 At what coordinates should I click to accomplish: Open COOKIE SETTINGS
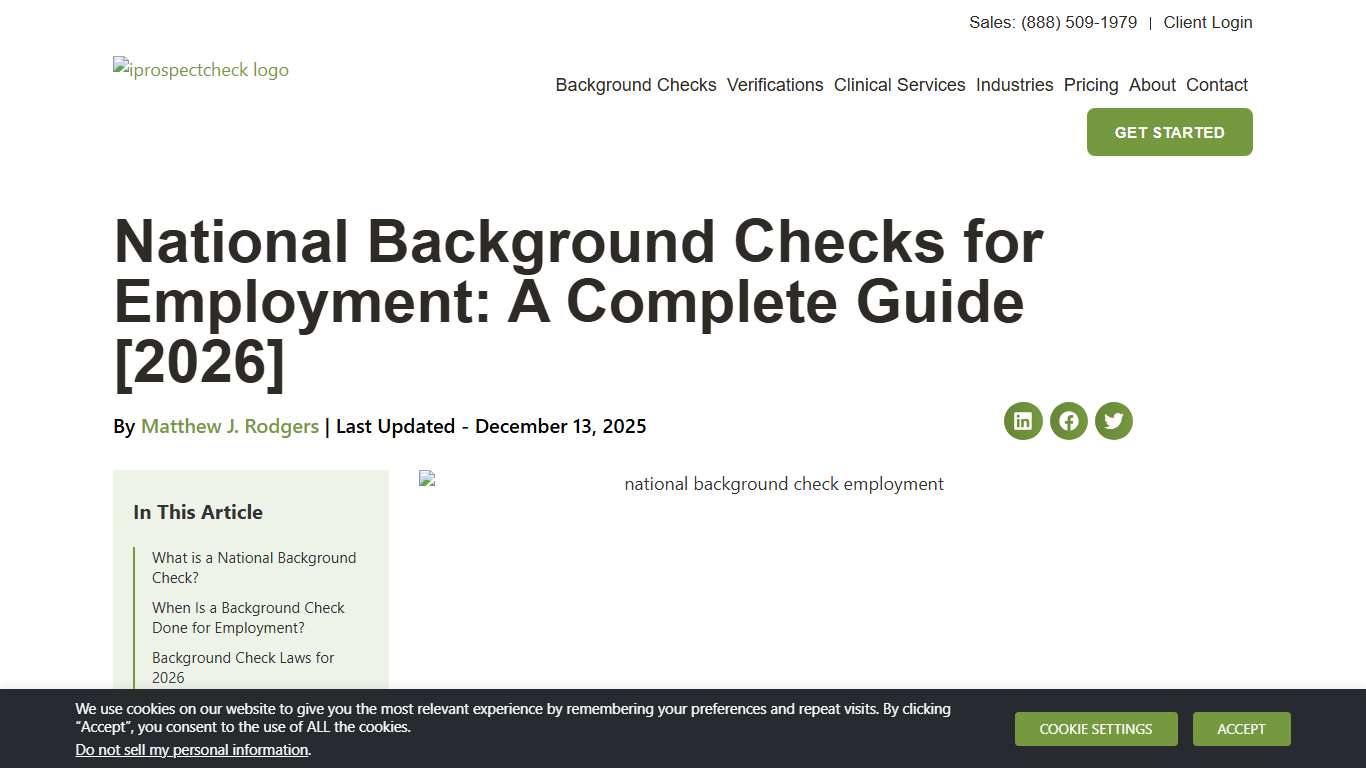(1096, 729)
